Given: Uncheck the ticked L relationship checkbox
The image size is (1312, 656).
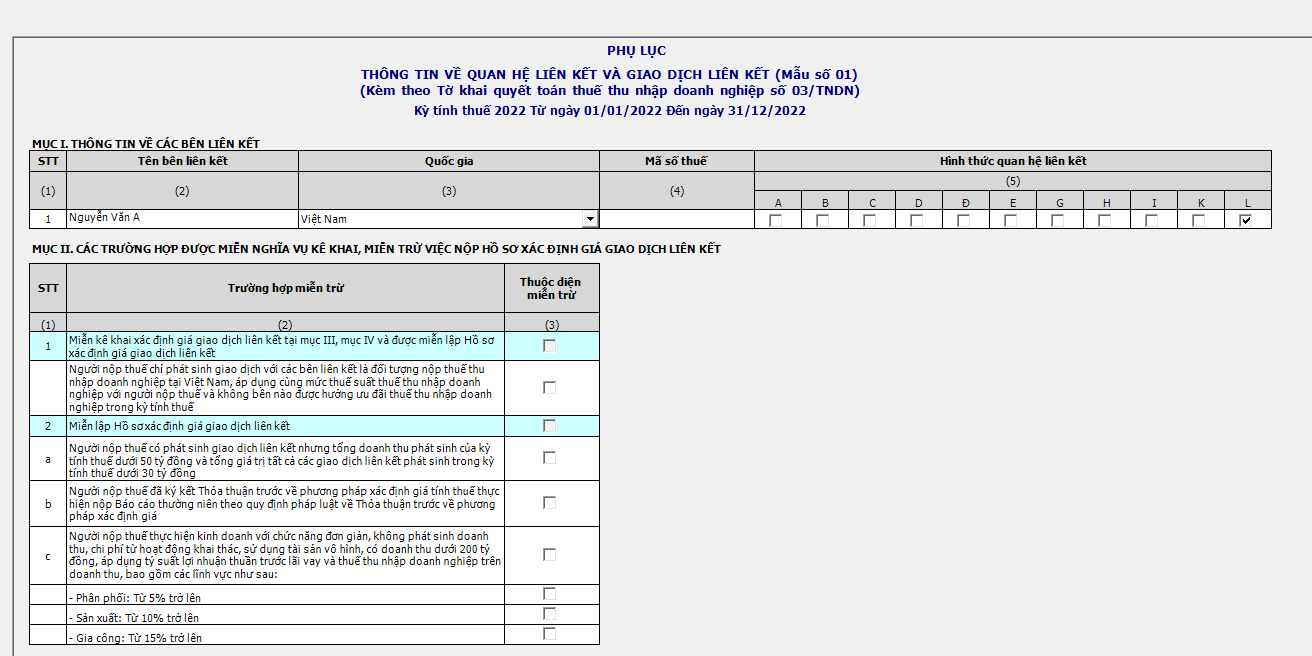Looking at the screenshot, I should pyautogui.click(x=1246, y=220).
